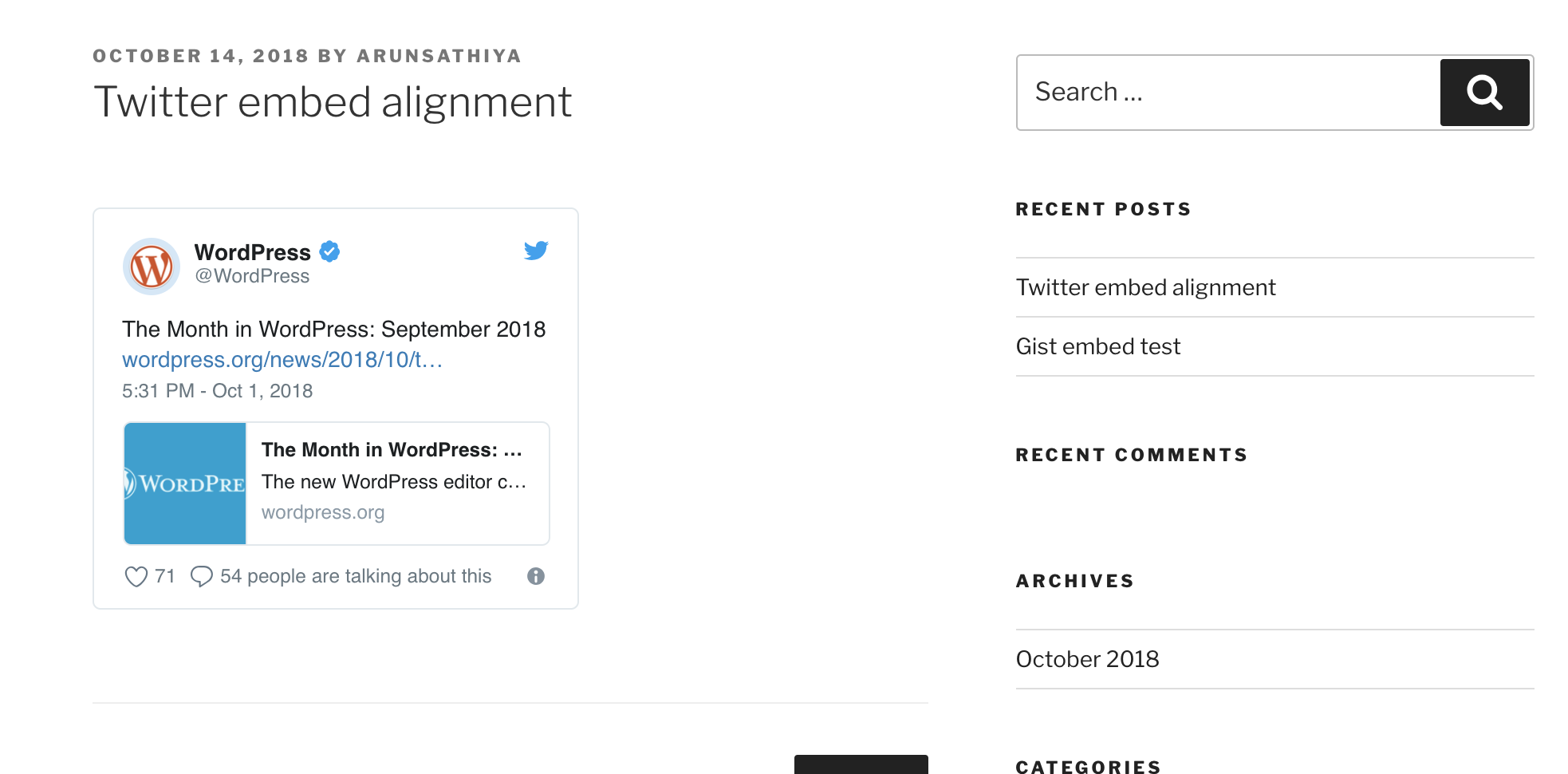This screenshot has width=1568, height=774.
Task: Open the Twitter embed alignment post
Action: pos(1145,287)
